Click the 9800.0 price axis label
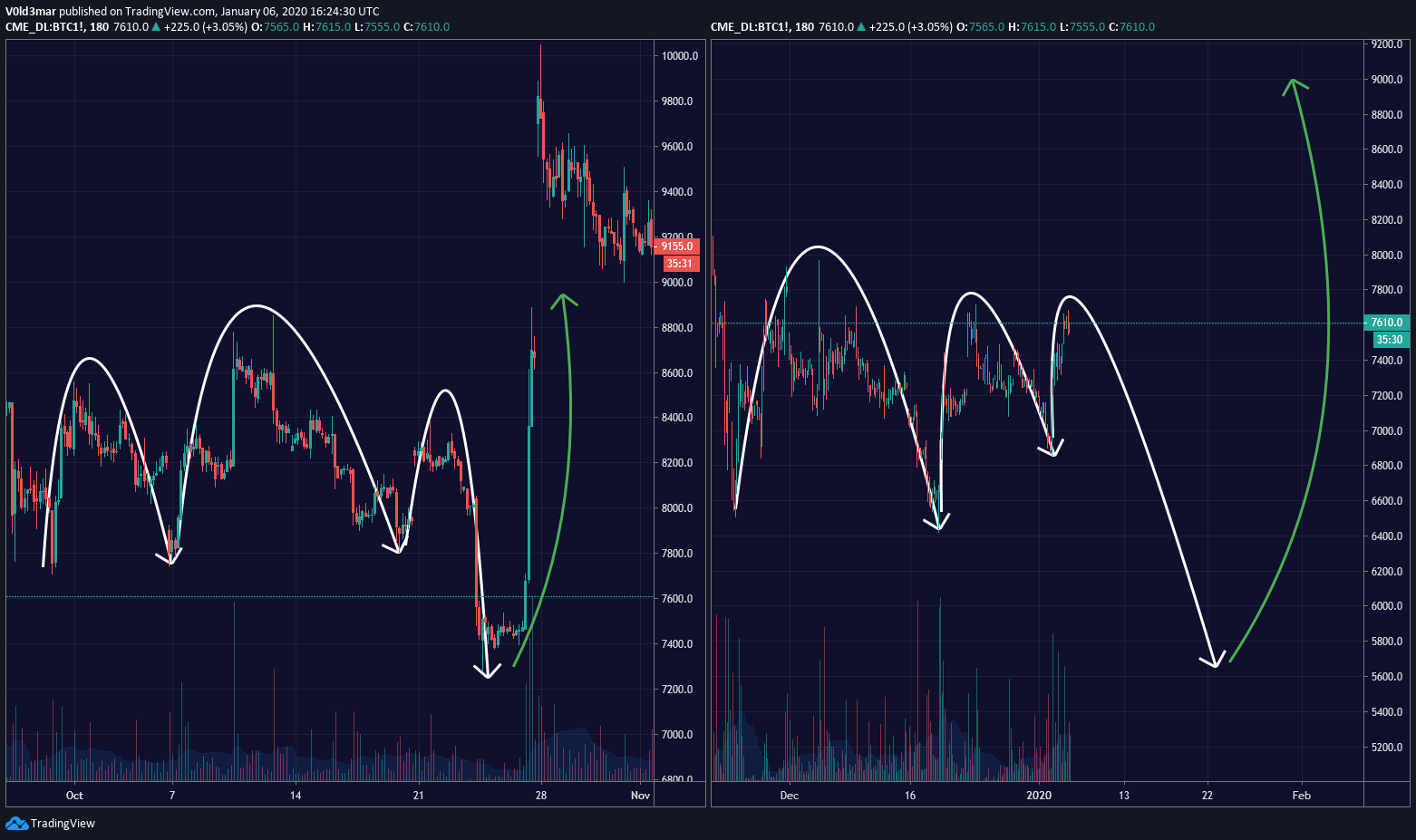Screen dimensions: 1416x840 point(676,101)
